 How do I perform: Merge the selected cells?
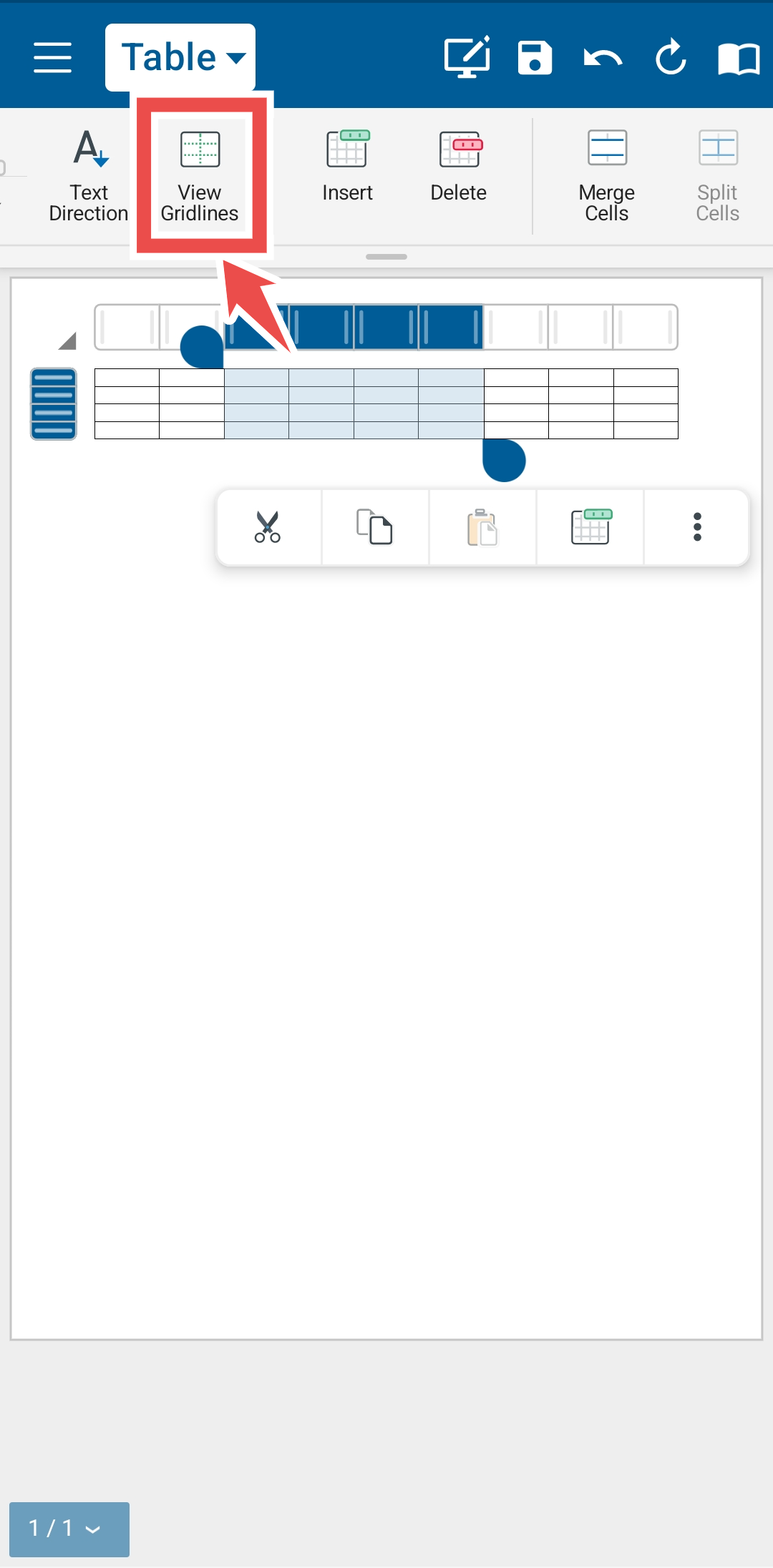[607, 176]
